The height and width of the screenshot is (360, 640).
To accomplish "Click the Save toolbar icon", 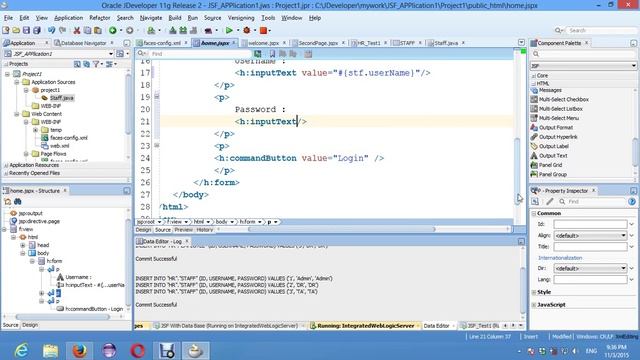I will [x=27, y=30].
